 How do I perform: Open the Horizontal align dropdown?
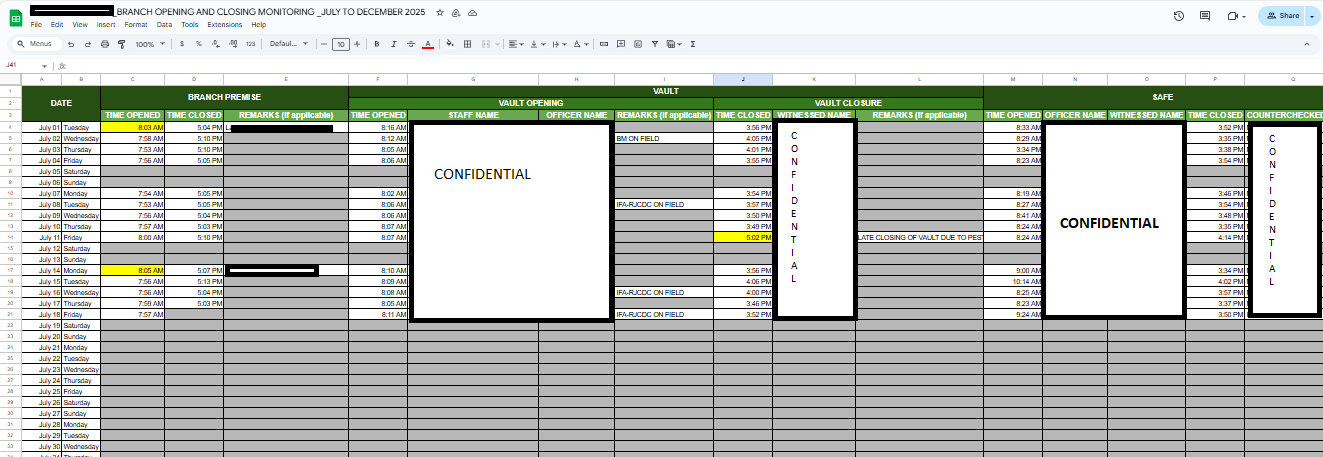click(516, 44)
